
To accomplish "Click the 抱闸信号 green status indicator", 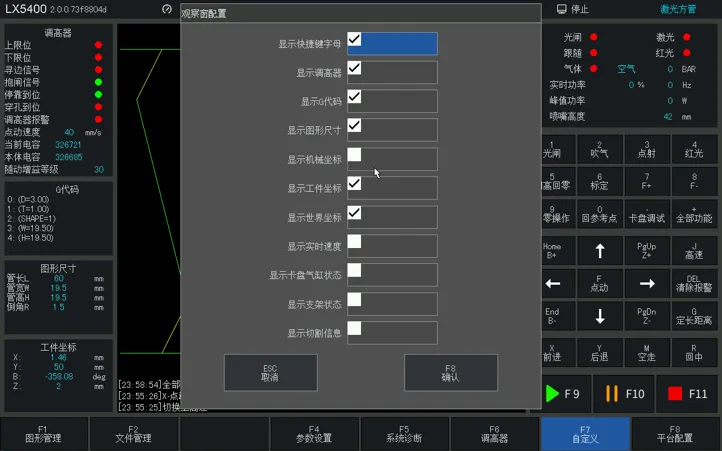I will 98,82.
